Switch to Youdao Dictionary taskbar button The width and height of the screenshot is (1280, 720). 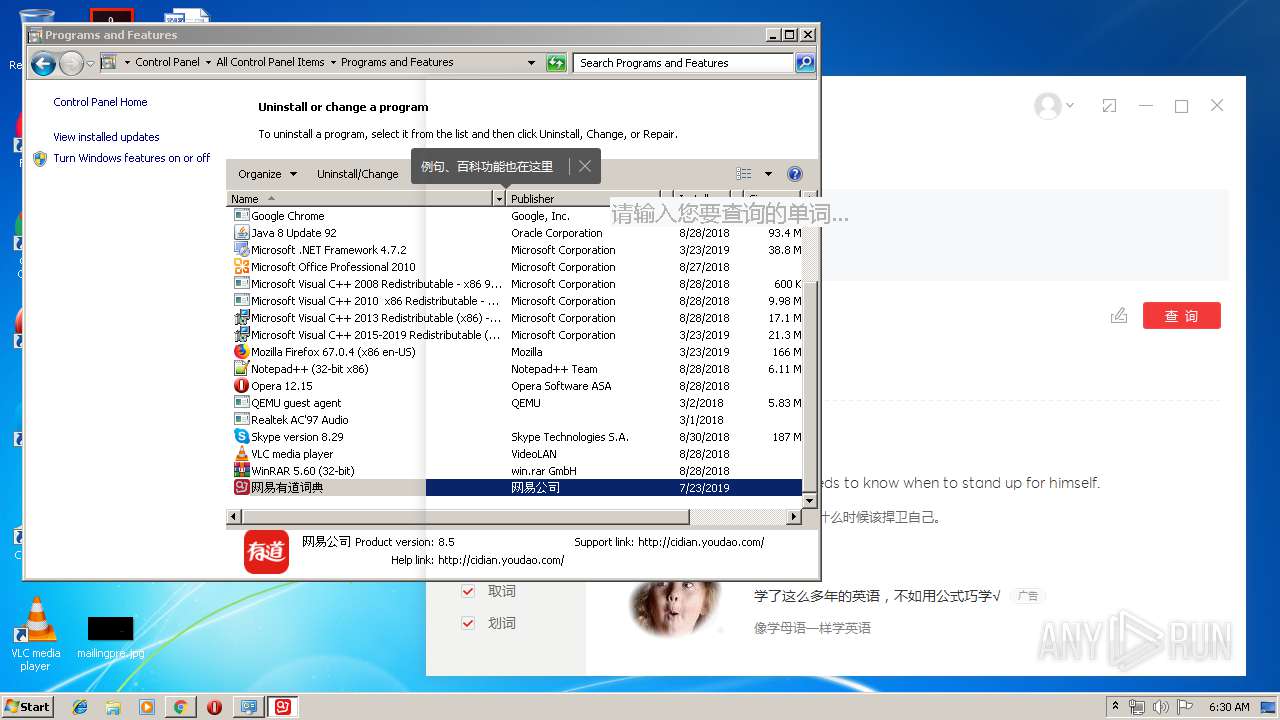pos(284,707)
